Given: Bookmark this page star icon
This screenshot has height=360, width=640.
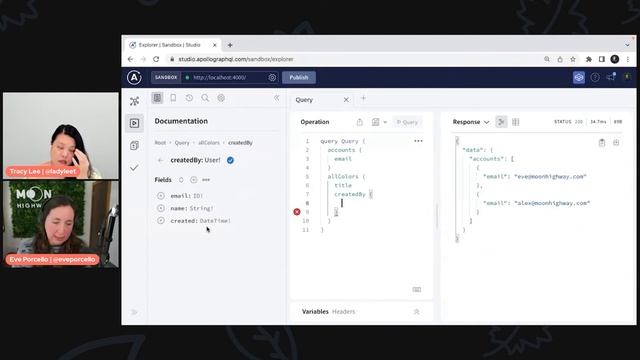Looking at the screenshot, I should click(573, 59).
